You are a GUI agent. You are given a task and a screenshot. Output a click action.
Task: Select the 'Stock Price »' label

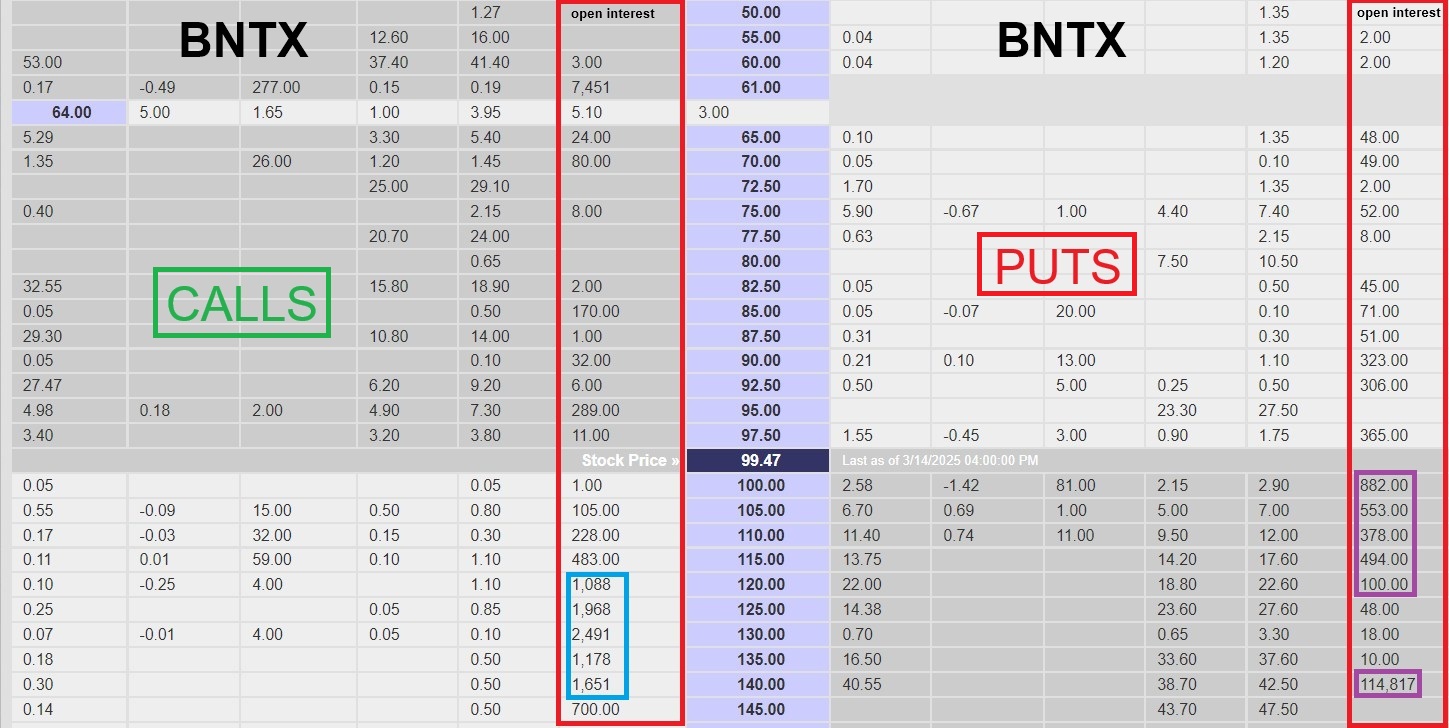[630, 460]
